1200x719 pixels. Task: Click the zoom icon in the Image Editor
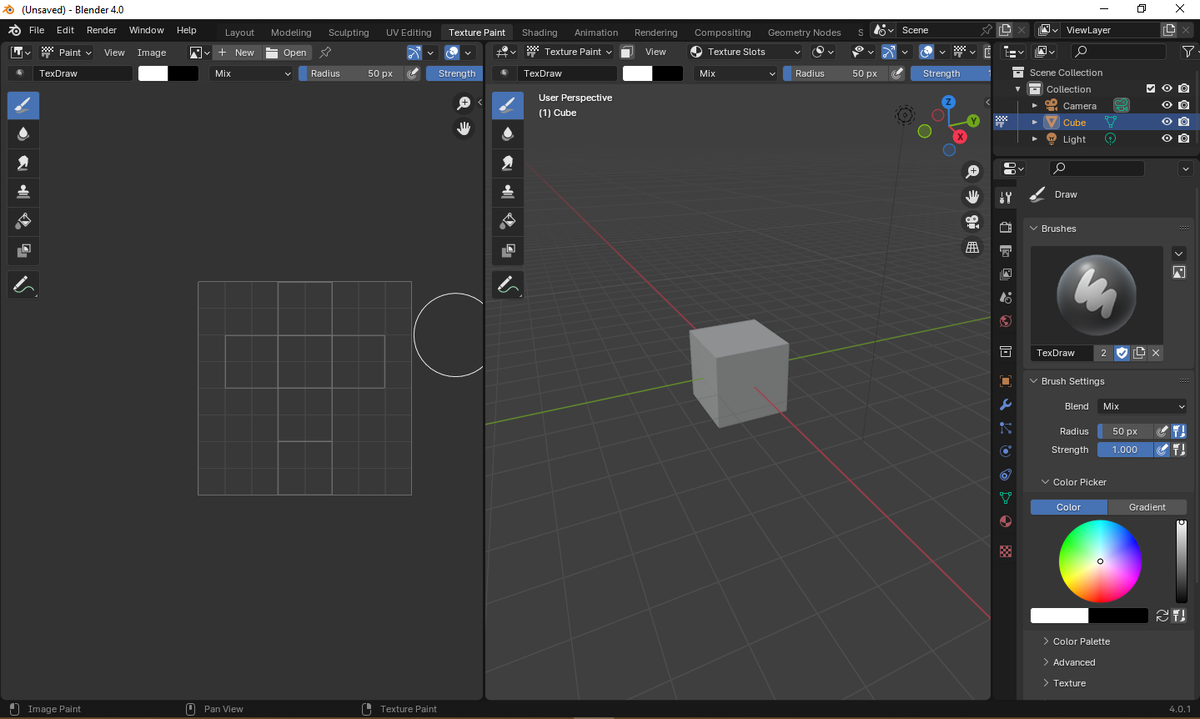pos(464,103)
